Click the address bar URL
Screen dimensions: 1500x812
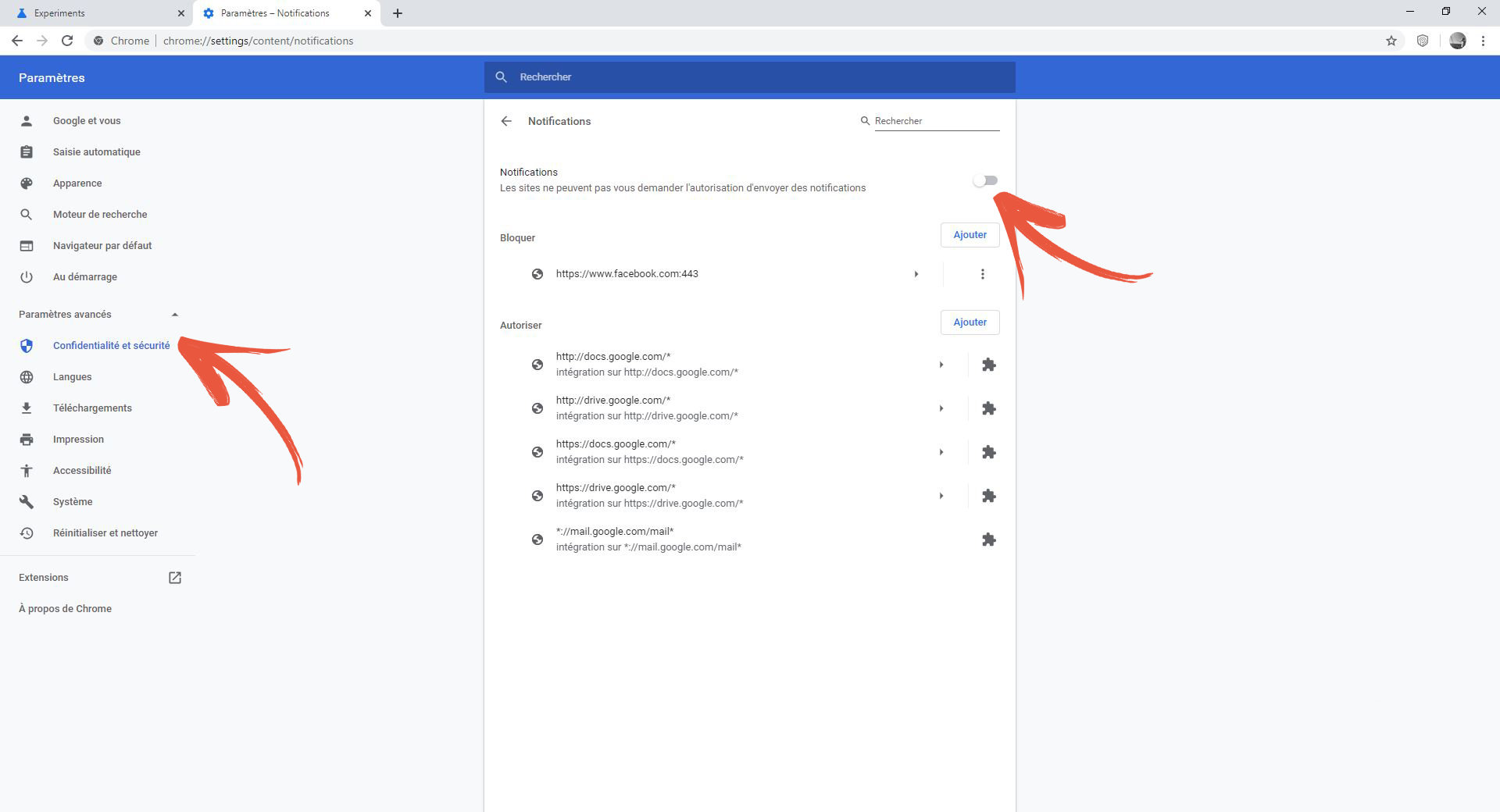coord(259,41)
